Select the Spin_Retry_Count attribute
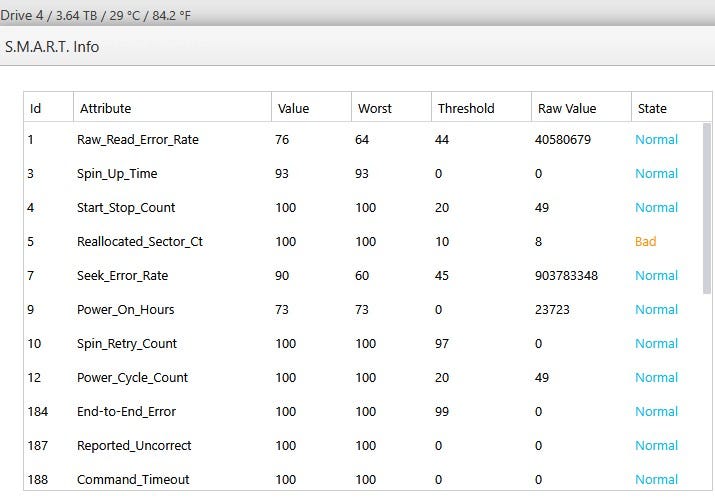 (127, 344)
